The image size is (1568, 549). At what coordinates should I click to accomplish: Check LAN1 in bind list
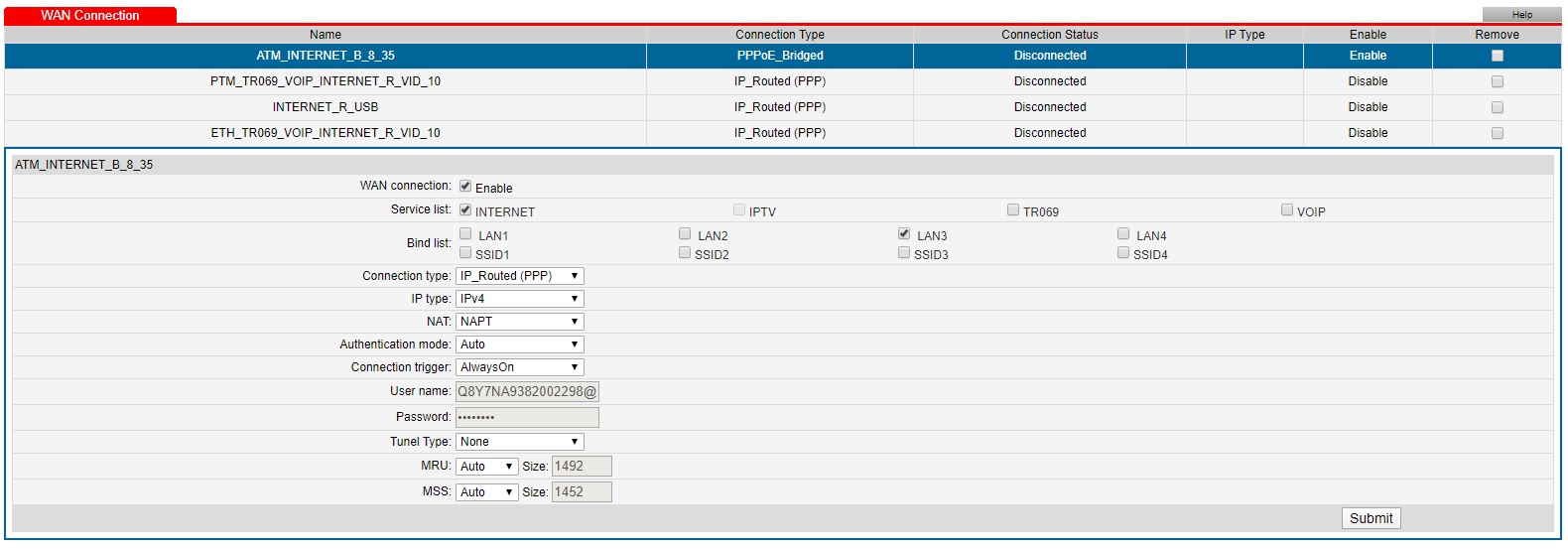click(465, 233)
